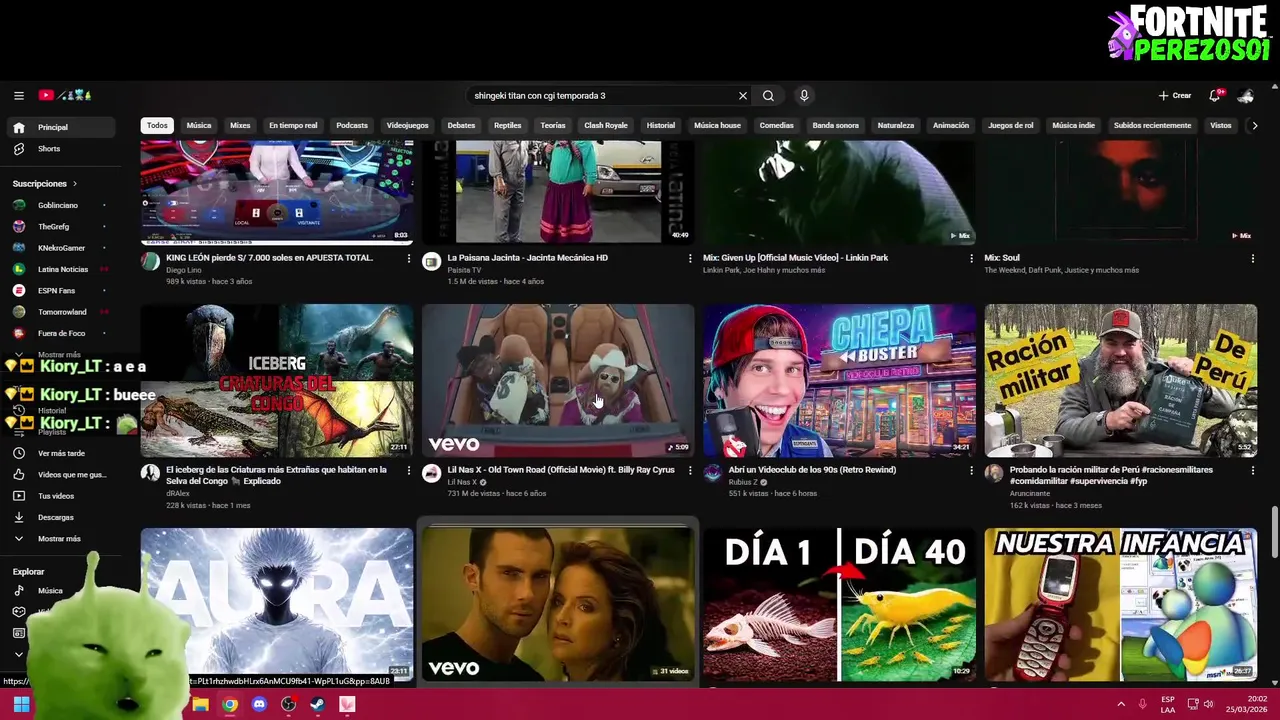Click the Crear button
The height and width of the screenshot is (720, 1280).
(1175, 96)
